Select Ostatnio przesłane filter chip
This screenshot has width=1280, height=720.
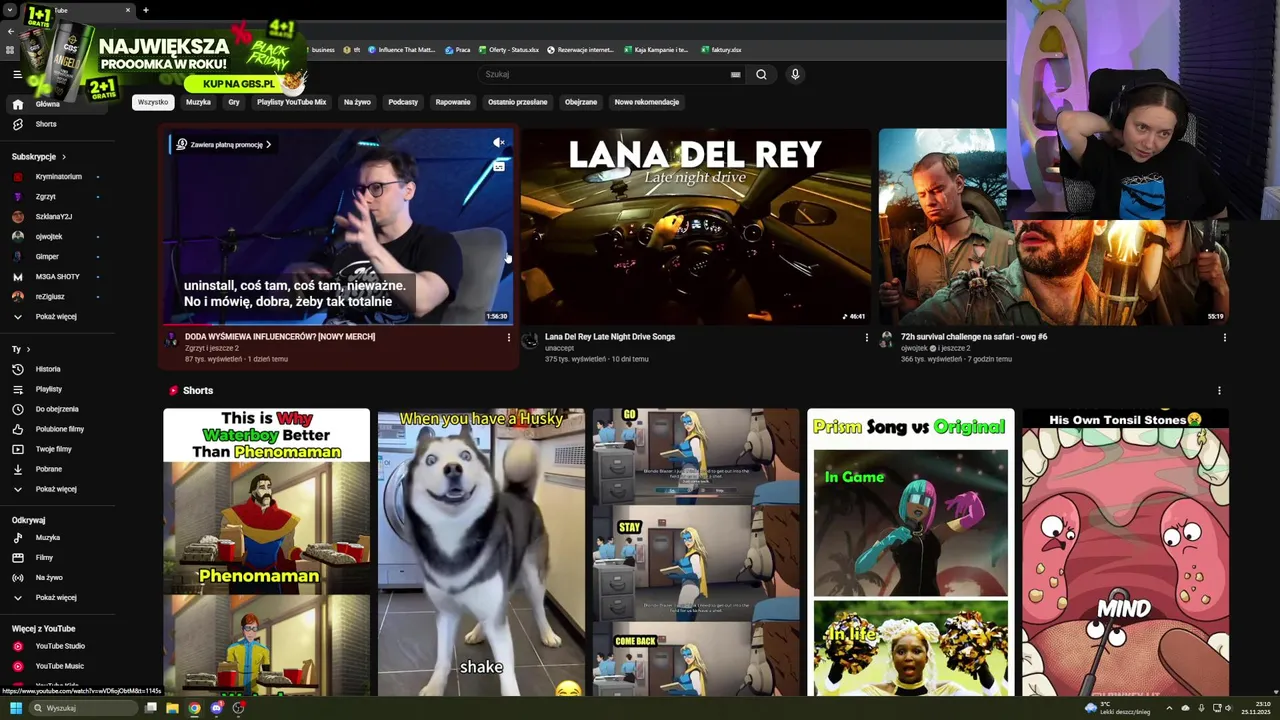pos(517,102)
